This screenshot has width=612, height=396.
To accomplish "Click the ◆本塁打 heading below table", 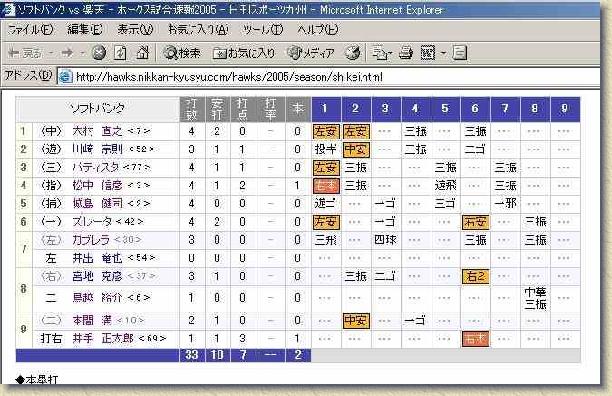I will tap(37, 379).
